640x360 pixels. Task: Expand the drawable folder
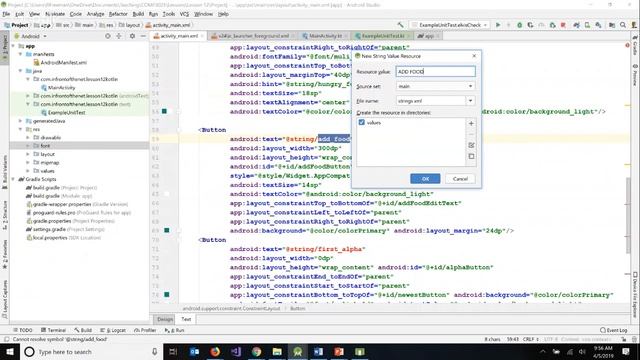(x=28, y=138)
